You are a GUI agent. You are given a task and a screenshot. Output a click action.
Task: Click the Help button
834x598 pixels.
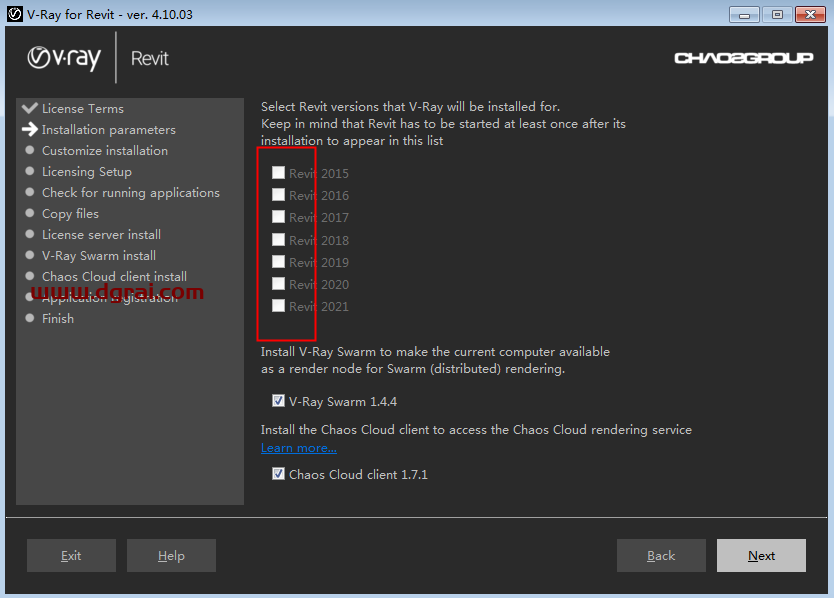click(170, 555)
